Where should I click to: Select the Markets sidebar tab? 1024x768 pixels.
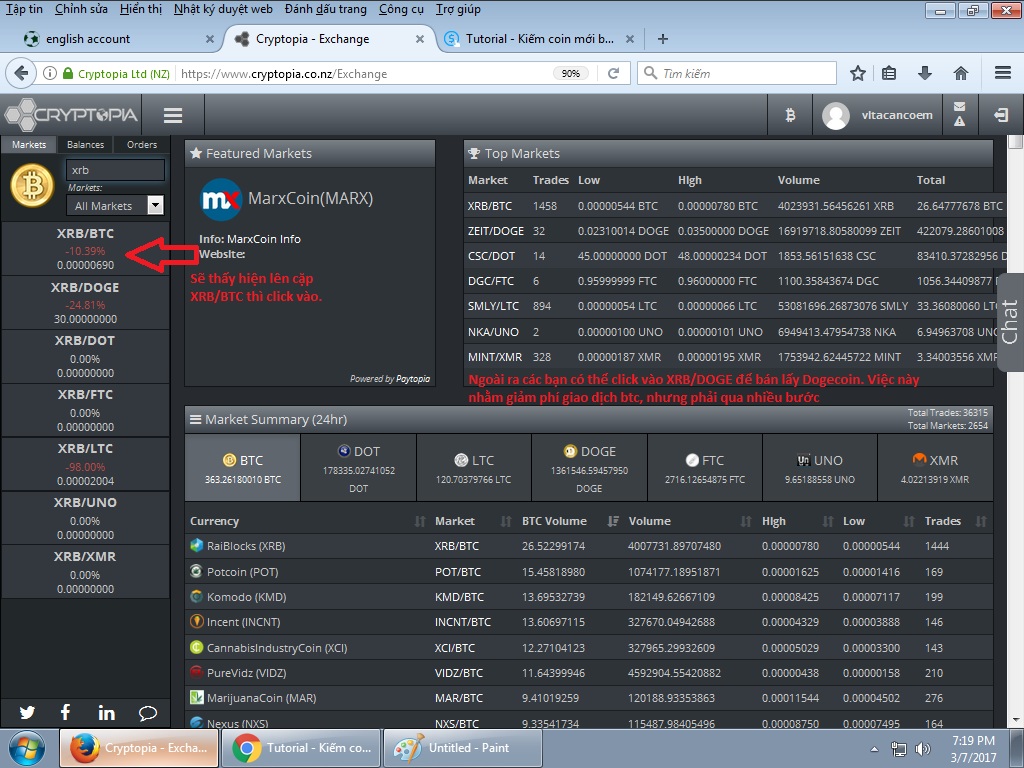(x=29, y=144)
